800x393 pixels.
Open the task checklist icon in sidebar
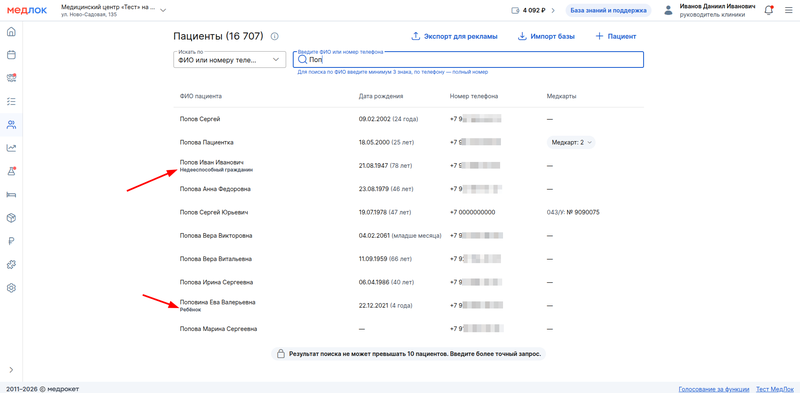11,101
